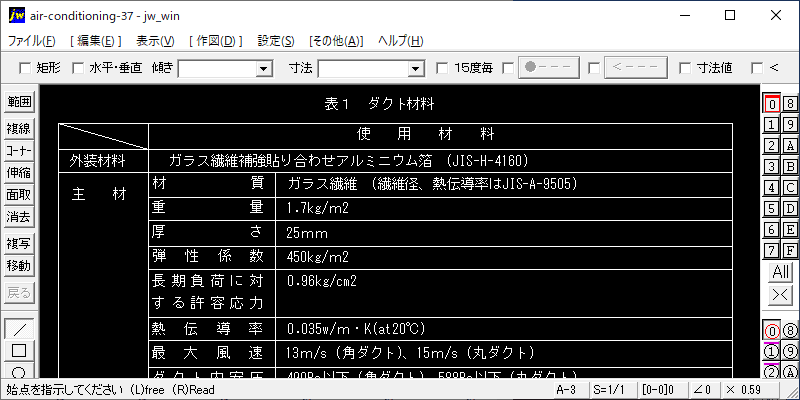
Task: Select the line drawing tool icon
Action: (19, 329)
